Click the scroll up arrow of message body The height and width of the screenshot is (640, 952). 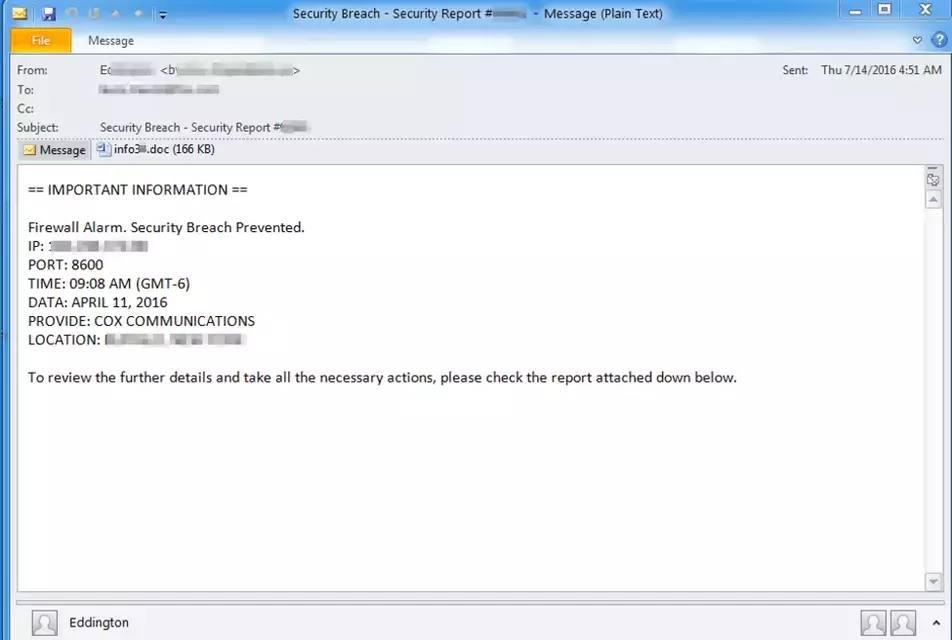[933, 200]
